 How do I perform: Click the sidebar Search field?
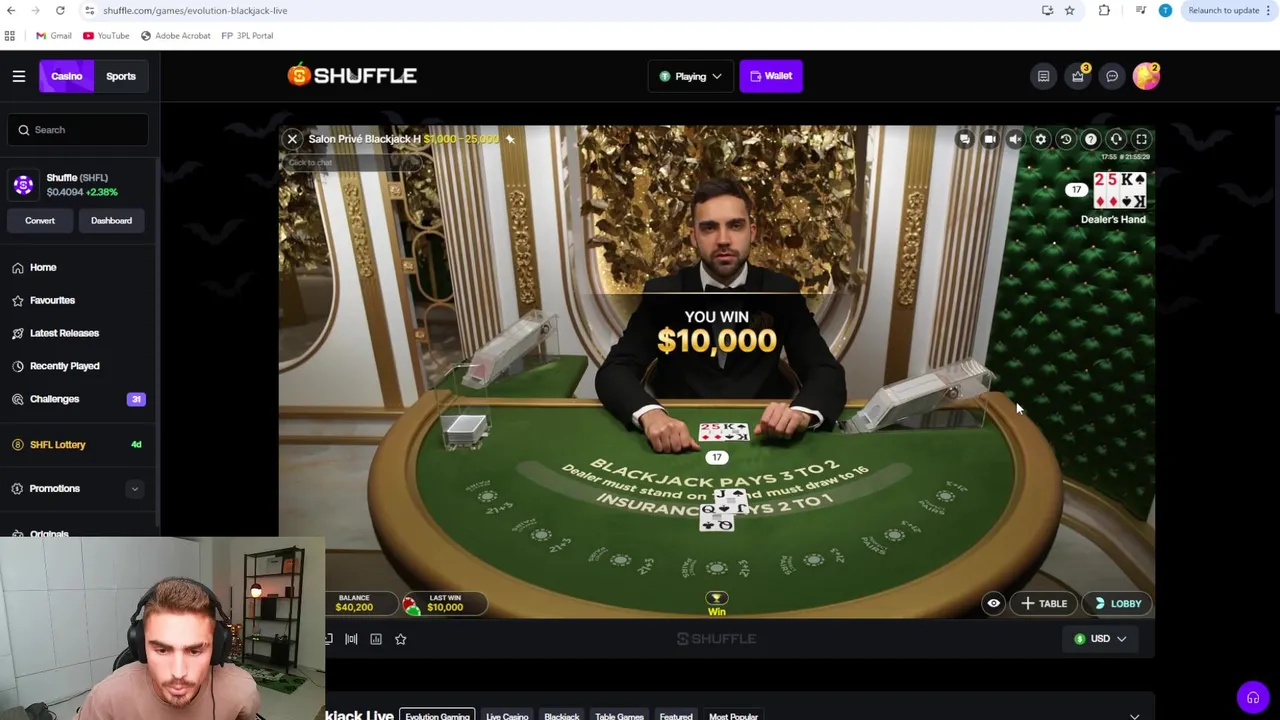click(79, 130)
